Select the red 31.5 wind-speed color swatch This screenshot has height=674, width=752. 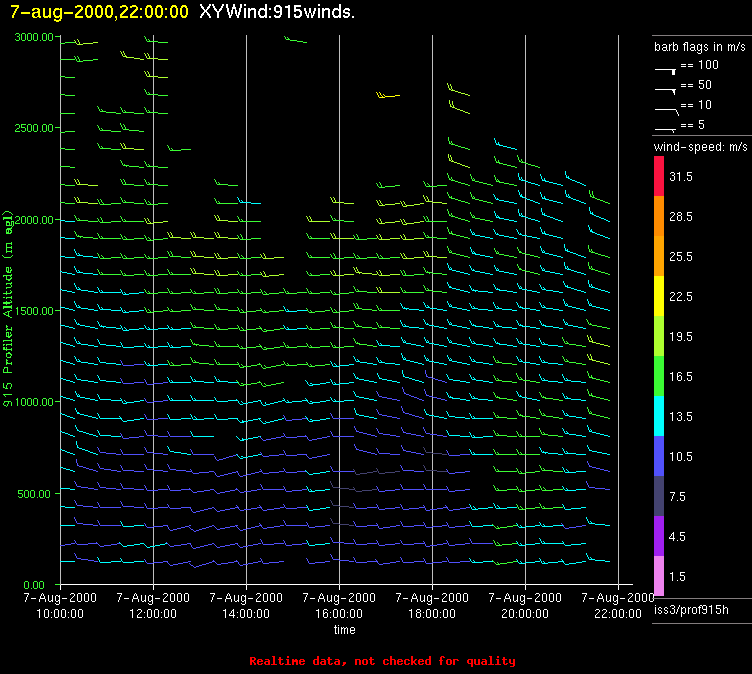point(659,176)
